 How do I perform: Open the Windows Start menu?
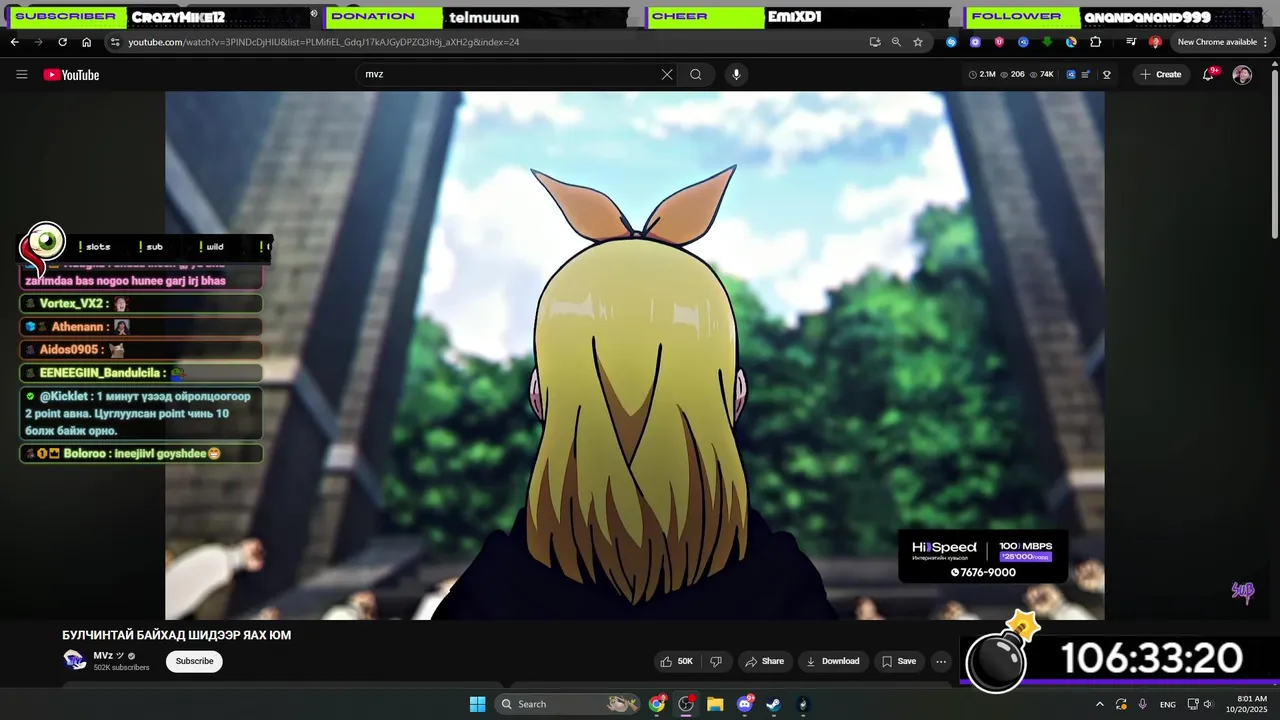coord(477,704)
